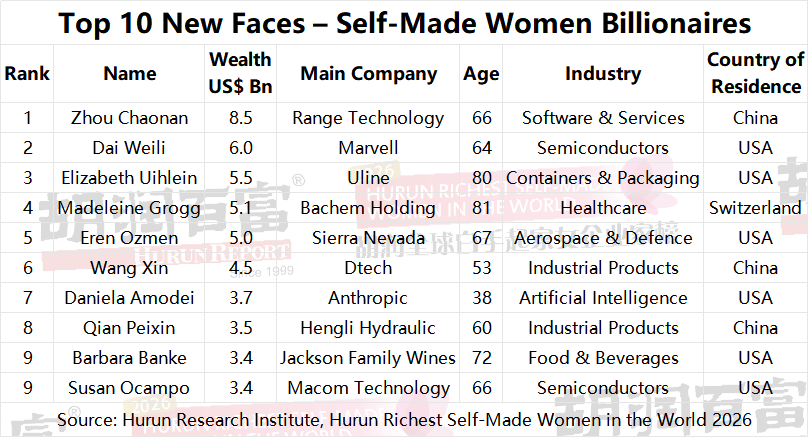Click the Wealth US$ Bn column header
This screenshot has width=808, height=437.
[240, 73]
